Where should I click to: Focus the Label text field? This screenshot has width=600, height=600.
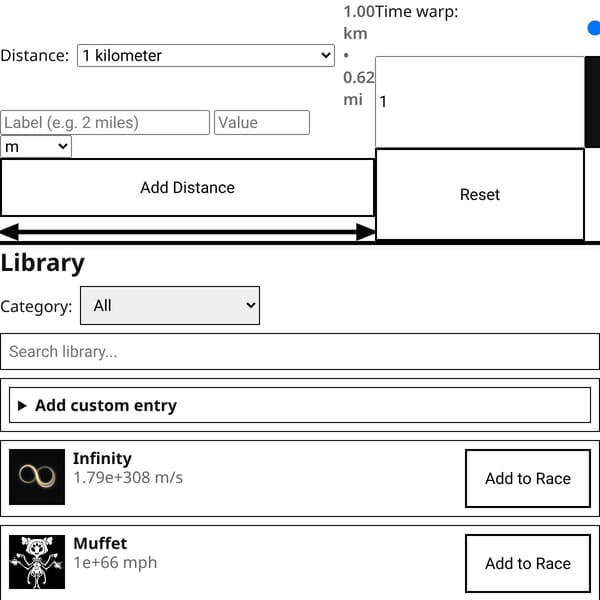click(x=105, y=122)
